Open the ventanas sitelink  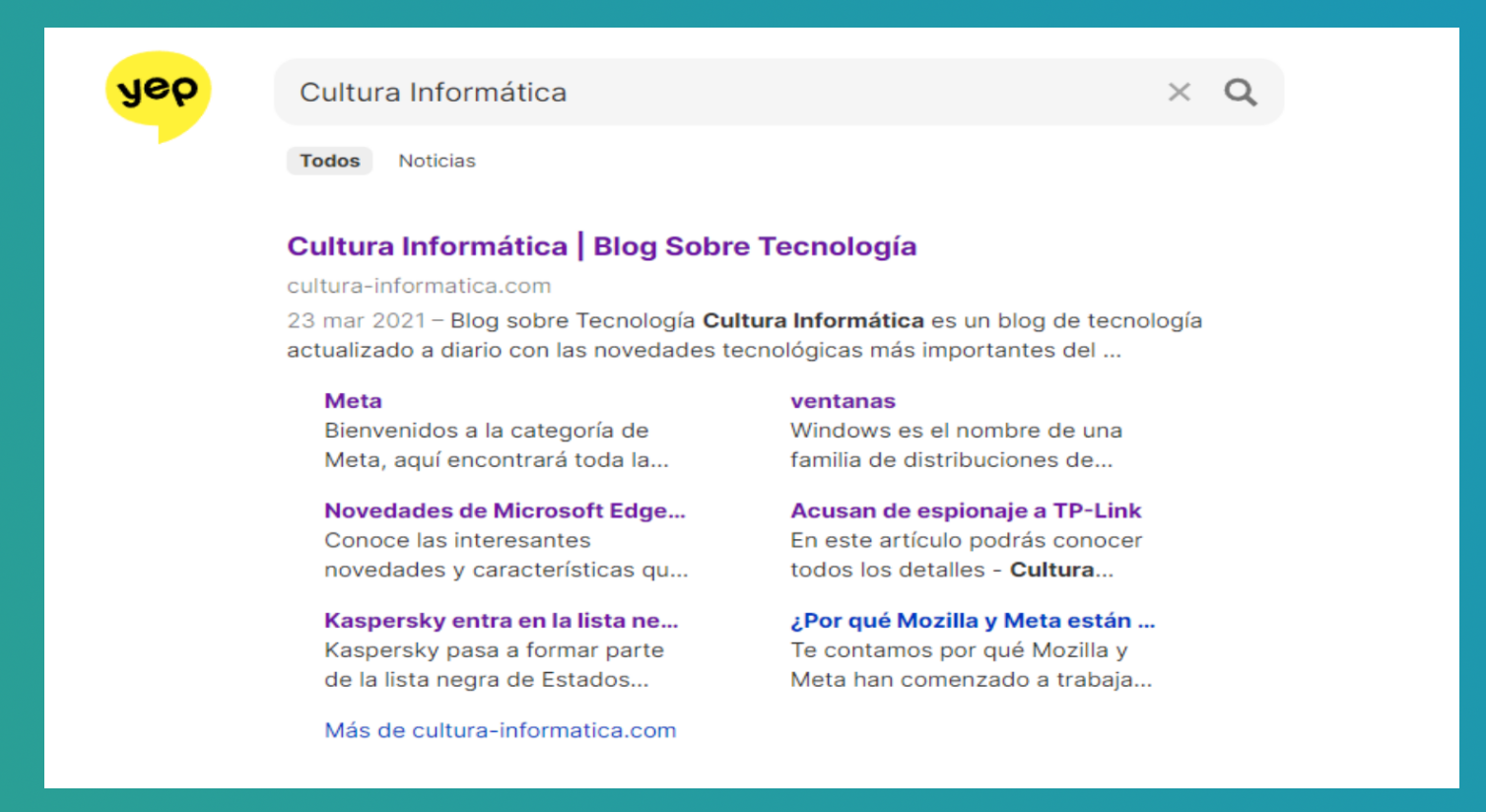[843, 401]
